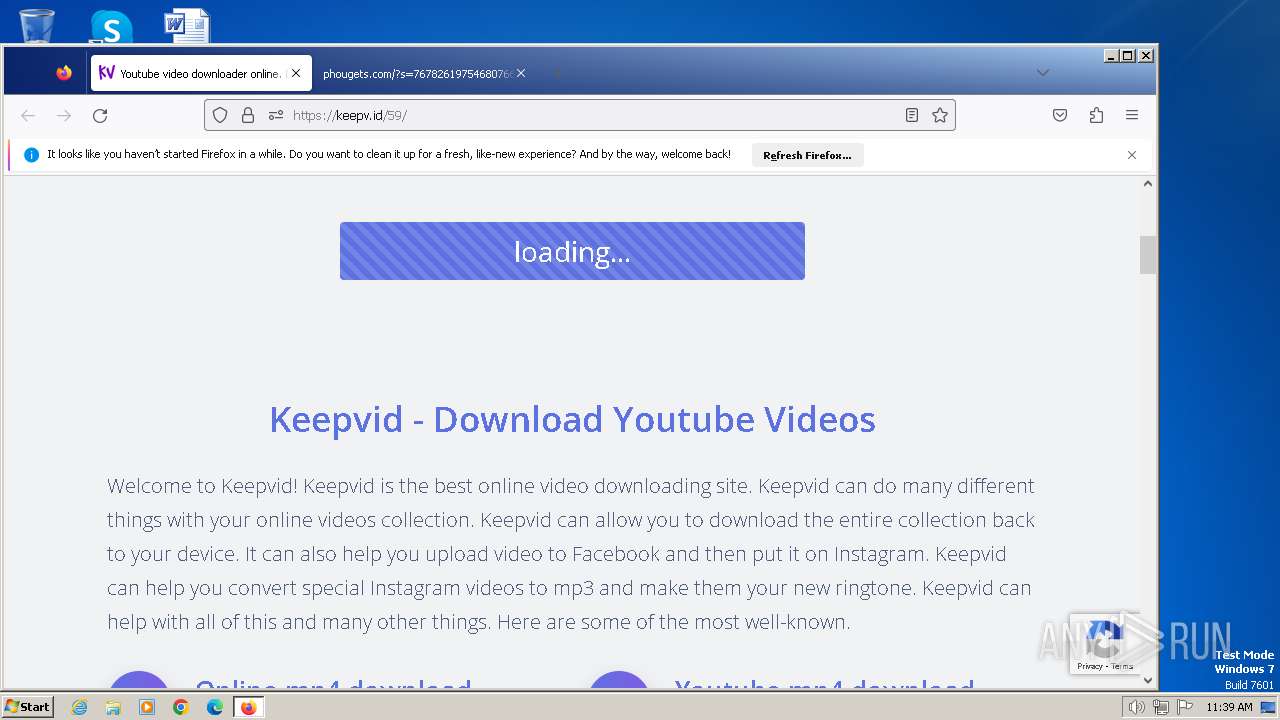This screenshot has width=1280, height=720.
Task: Click Keepvid - Download Youtube Videos heading
Action: [572, 419]
